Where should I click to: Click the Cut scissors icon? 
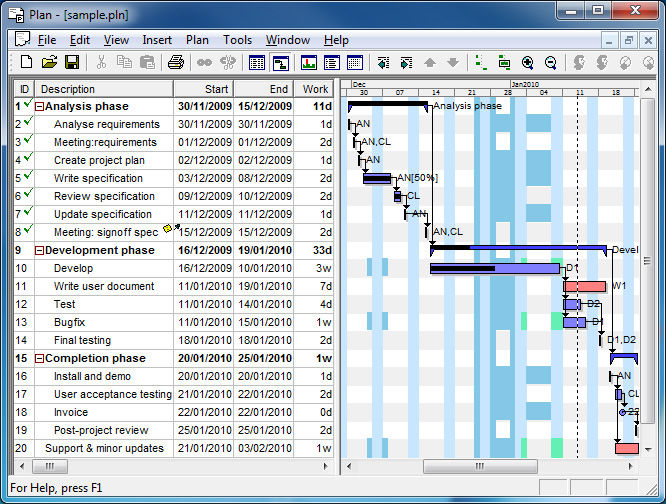point(101,62)
